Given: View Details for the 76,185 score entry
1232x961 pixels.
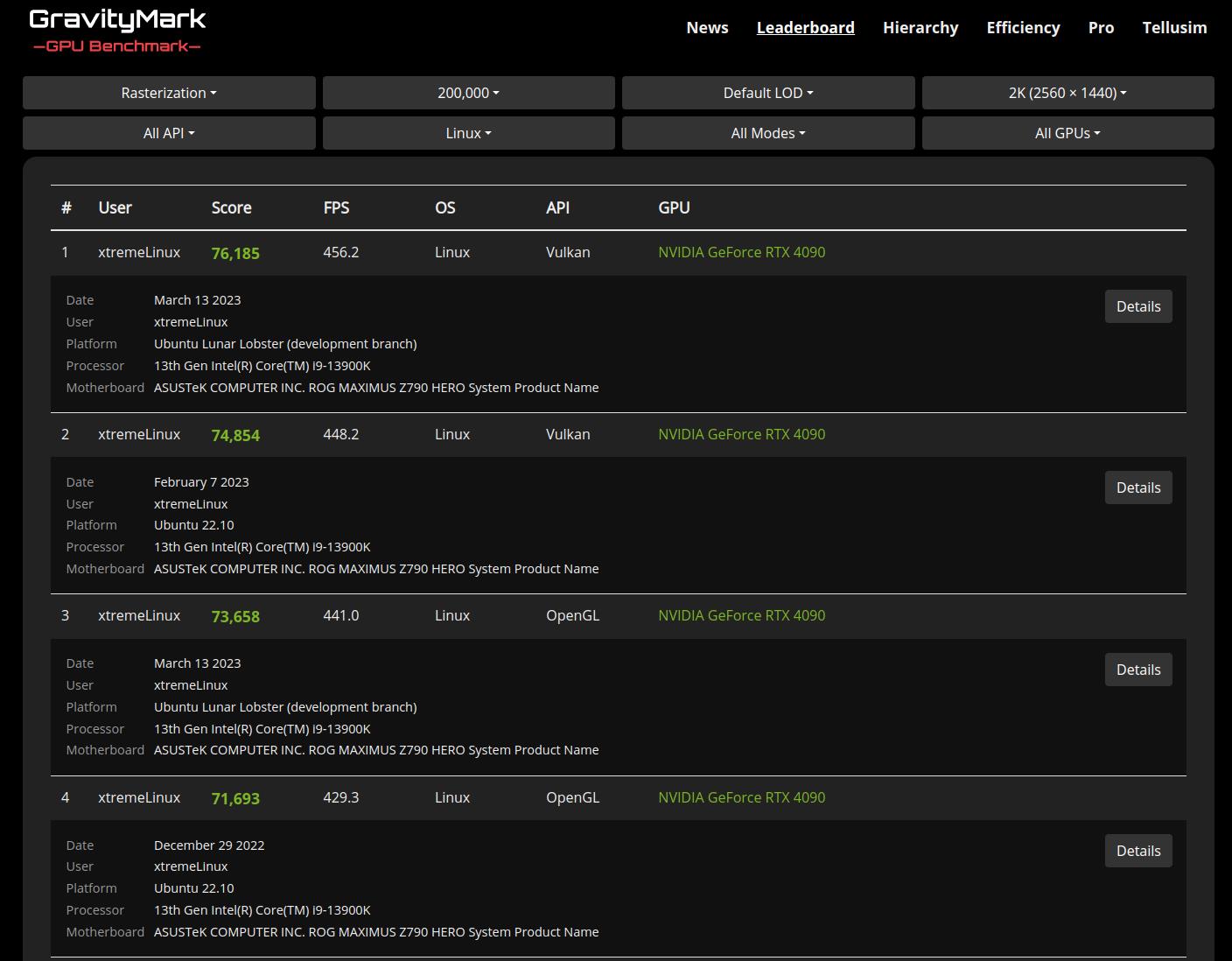Looking at the screenshot, I should tap(1137, 306).
